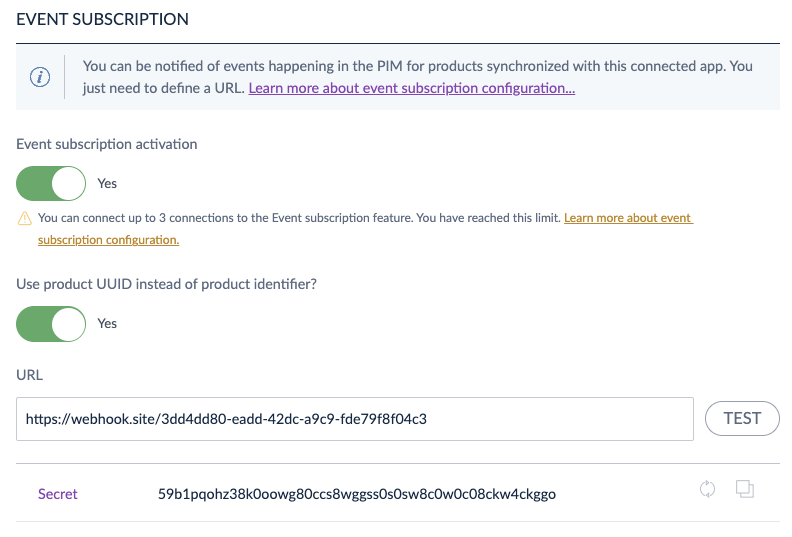Click the Yes label beside the activation toggle

(x=107, y=183)
